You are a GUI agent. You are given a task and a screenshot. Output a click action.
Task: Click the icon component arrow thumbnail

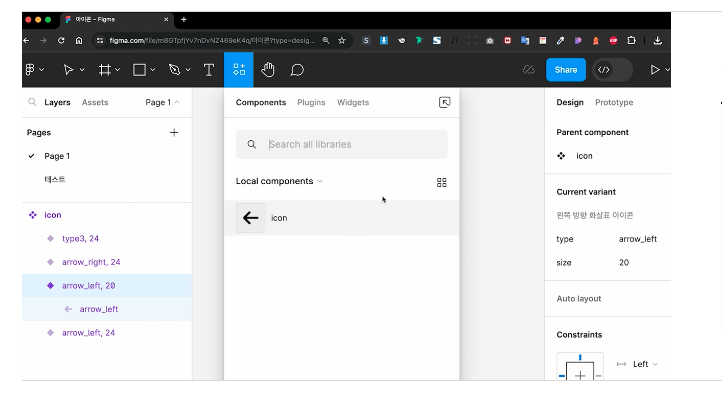(250, 217)
